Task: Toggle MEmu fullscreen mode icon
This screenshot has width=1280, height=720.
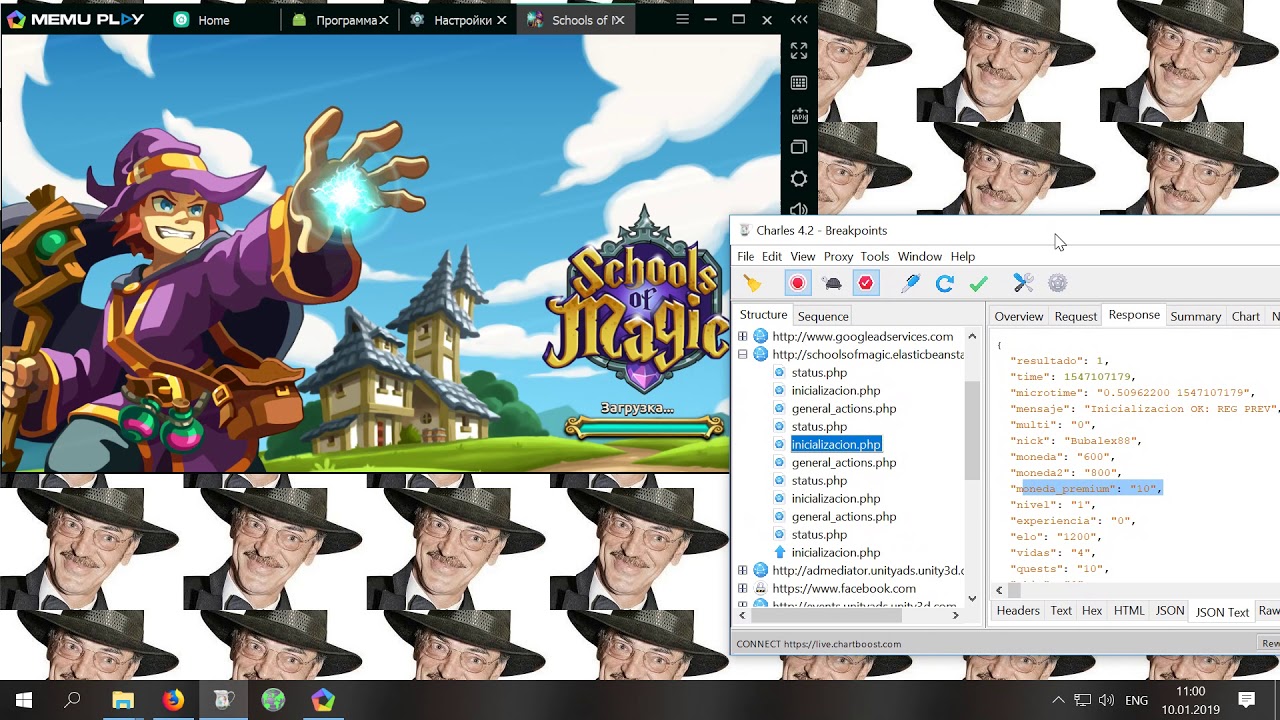Action: coord(799,50)
